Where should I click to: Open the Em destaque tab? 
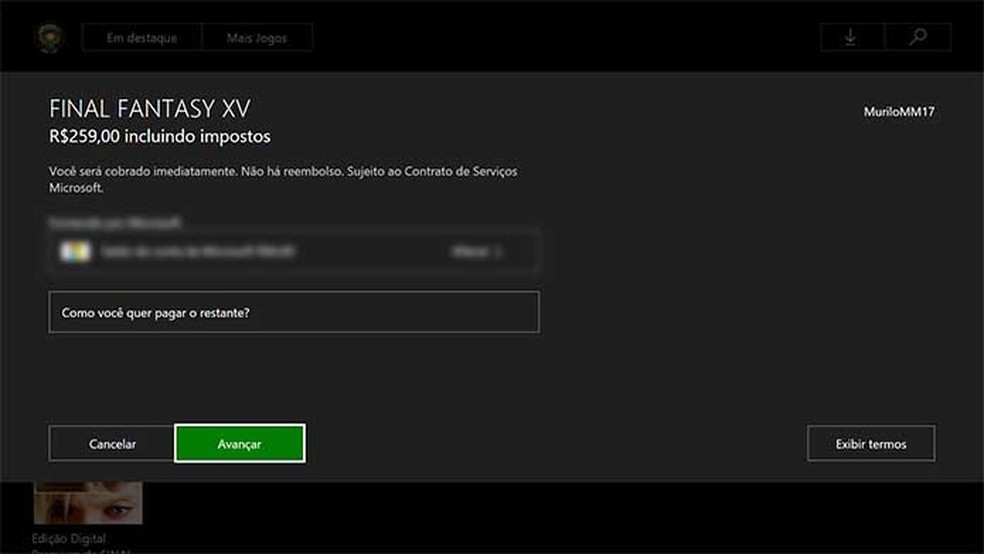(x=142, y=38)
